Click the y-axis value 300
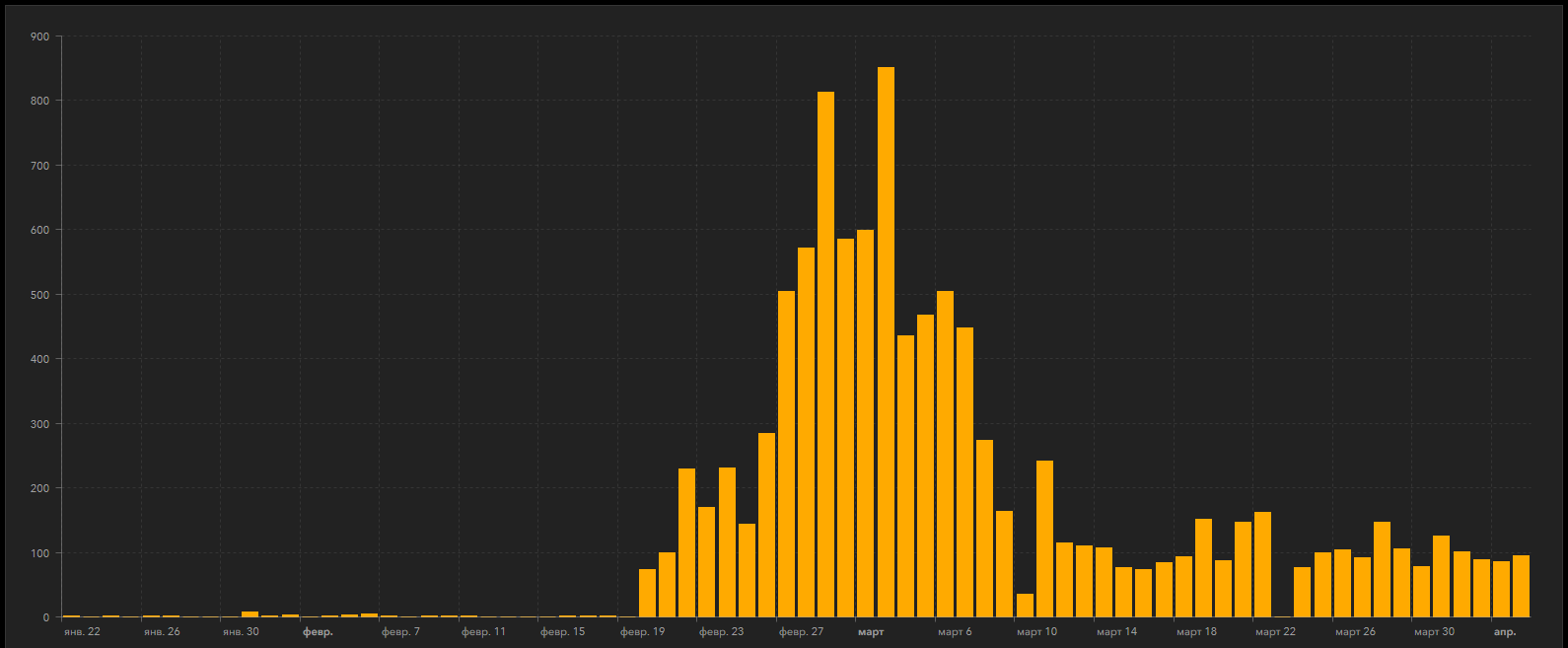The image size is (1568, 648). pos(39,424)
